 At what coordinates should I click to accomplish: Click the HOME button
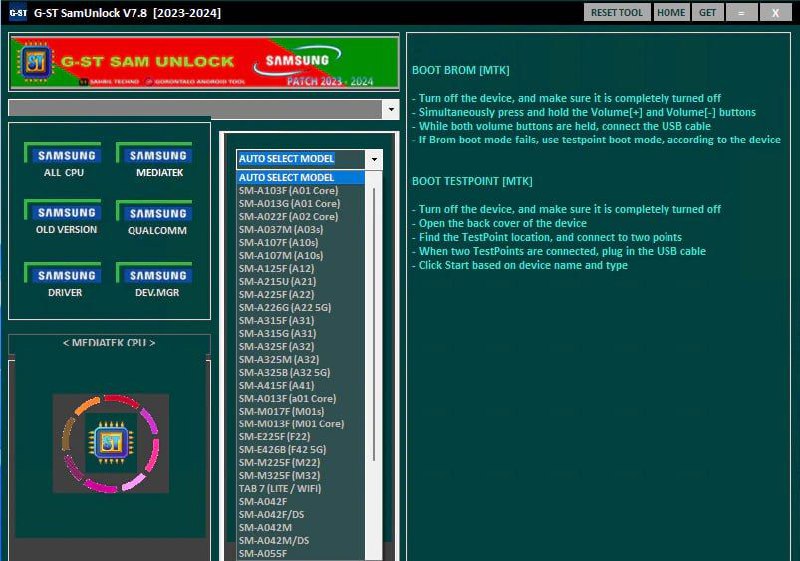coord(671,12)
